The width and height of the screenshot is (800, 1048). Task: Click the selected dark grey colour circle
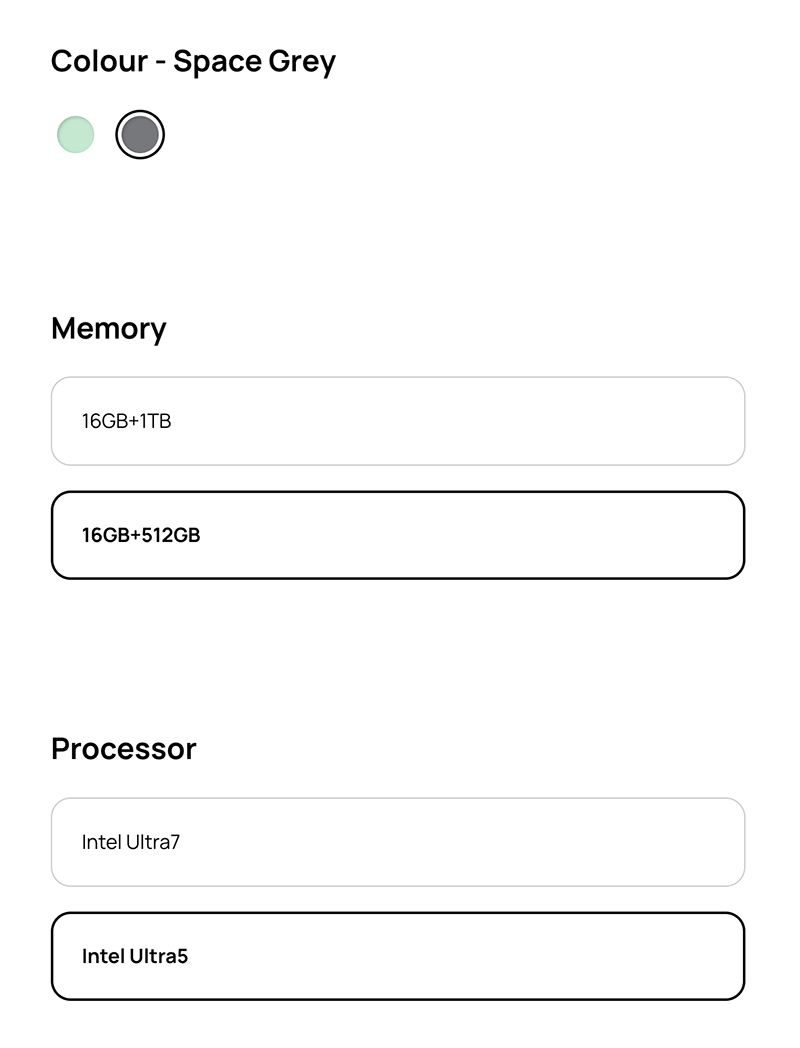pos(140,134)
